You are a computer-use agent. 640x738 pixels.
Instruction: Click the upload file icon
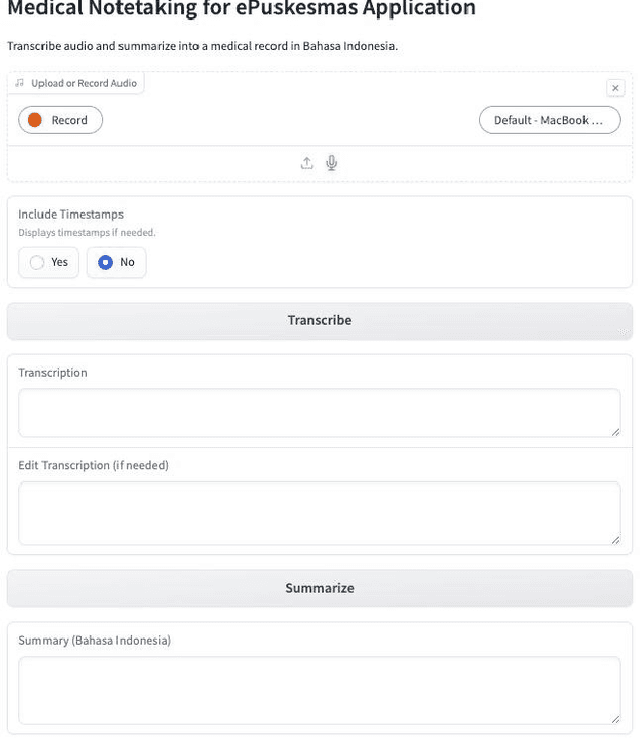pyautogui.click(x=307, y=163)
